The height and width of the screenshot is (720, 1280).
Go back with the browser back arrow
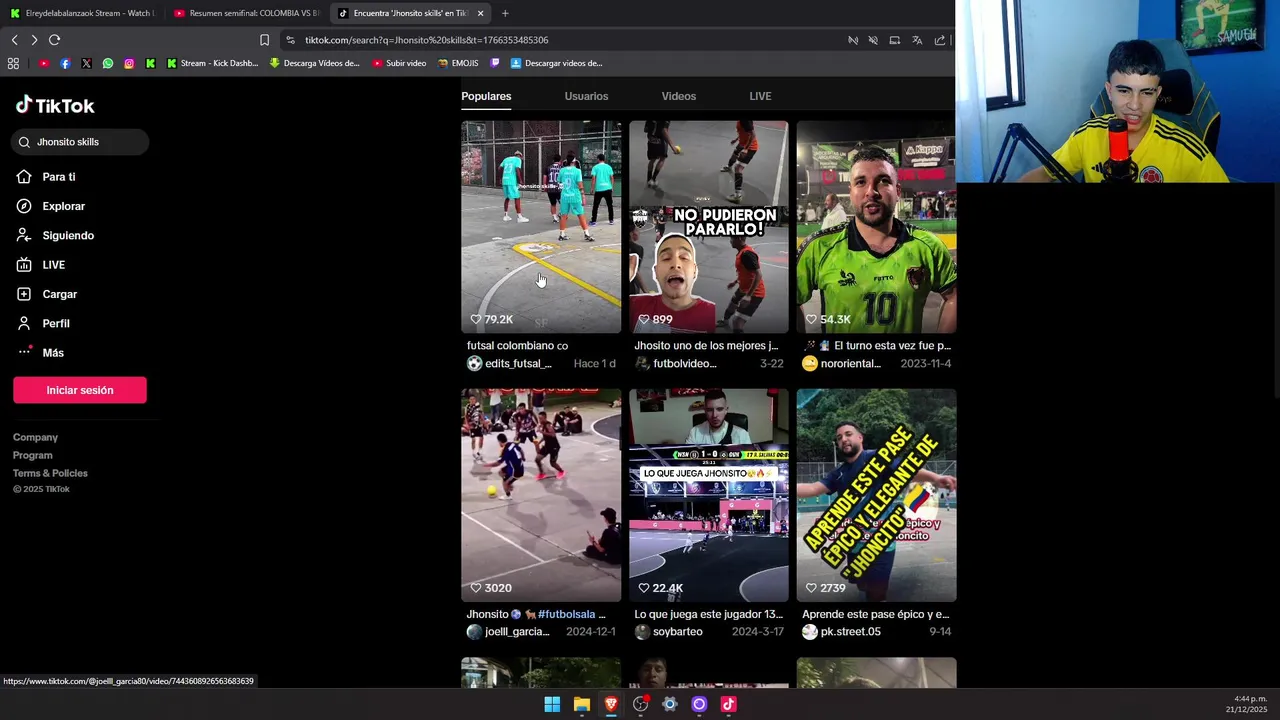(x=14, y=40)
